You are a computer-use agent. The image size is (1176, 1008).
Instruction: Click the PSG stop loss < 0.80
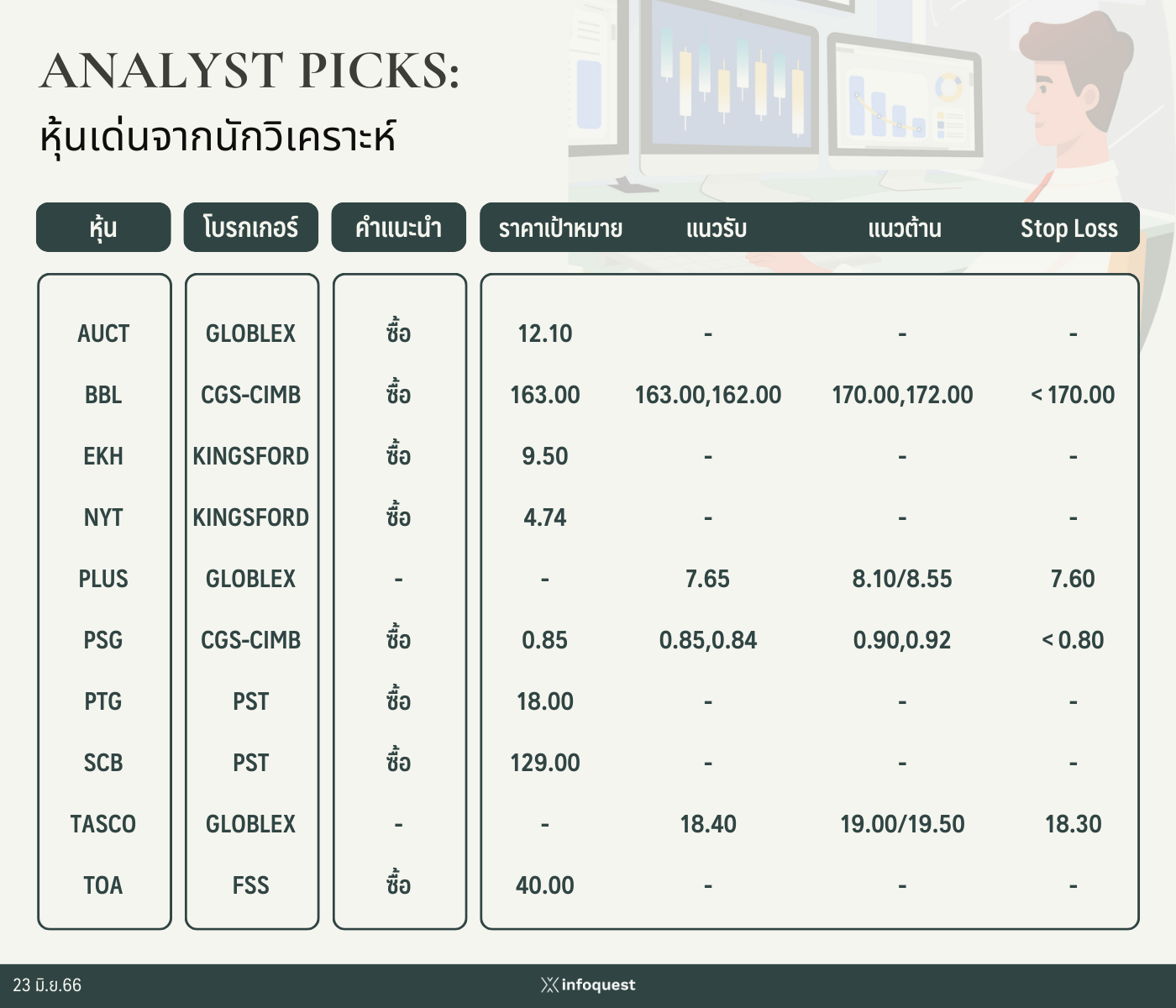[x=1073, y=640]
